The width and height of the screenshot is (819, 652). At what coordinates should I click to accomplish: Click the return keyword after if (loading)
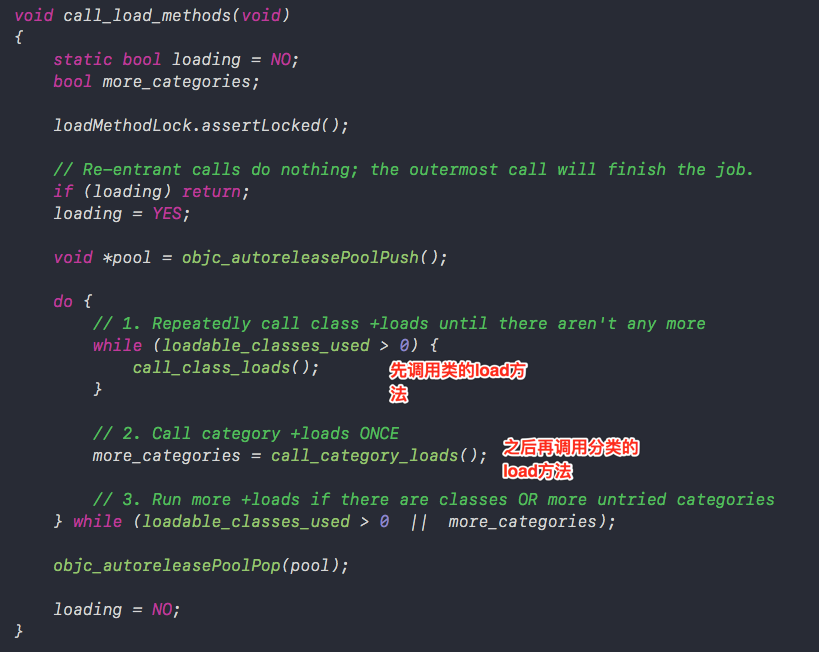pos(211,192)
